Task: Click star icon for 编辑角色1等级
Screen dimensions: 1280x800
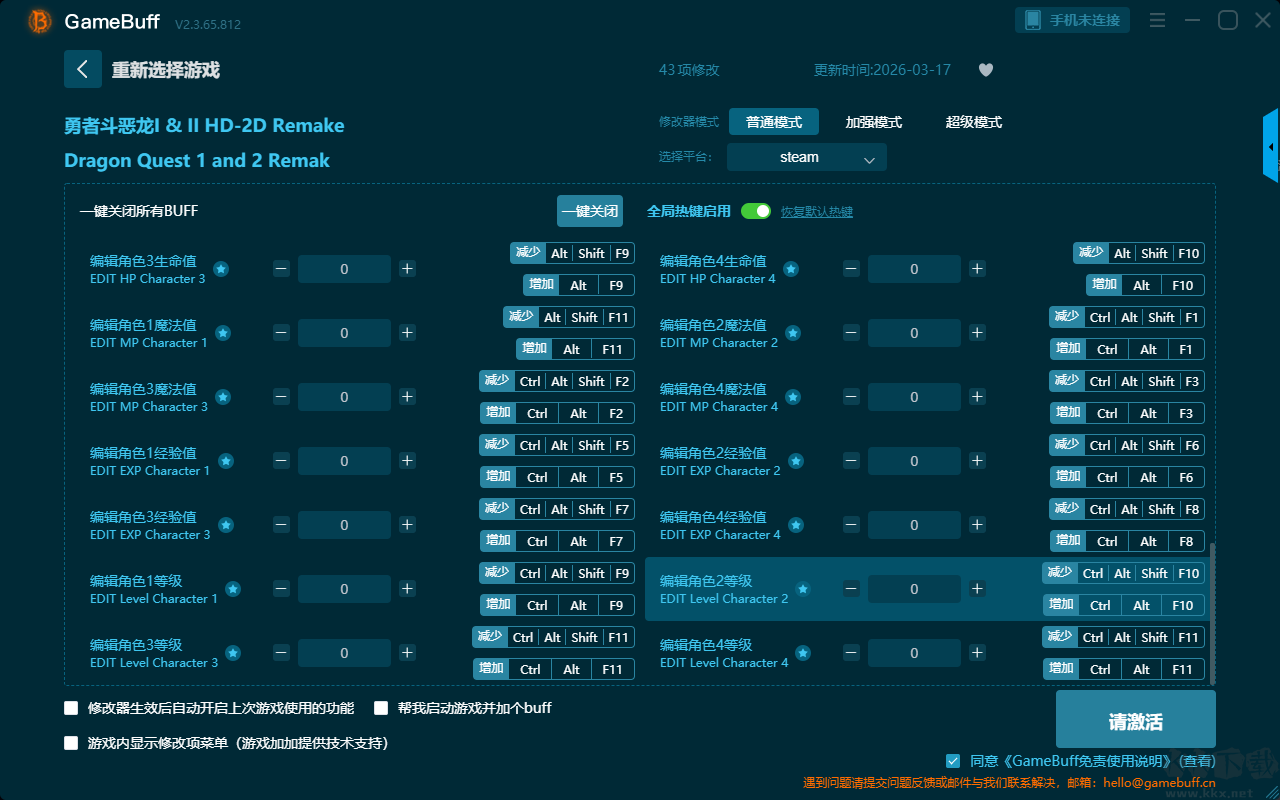Action: [x=233, y=589]
